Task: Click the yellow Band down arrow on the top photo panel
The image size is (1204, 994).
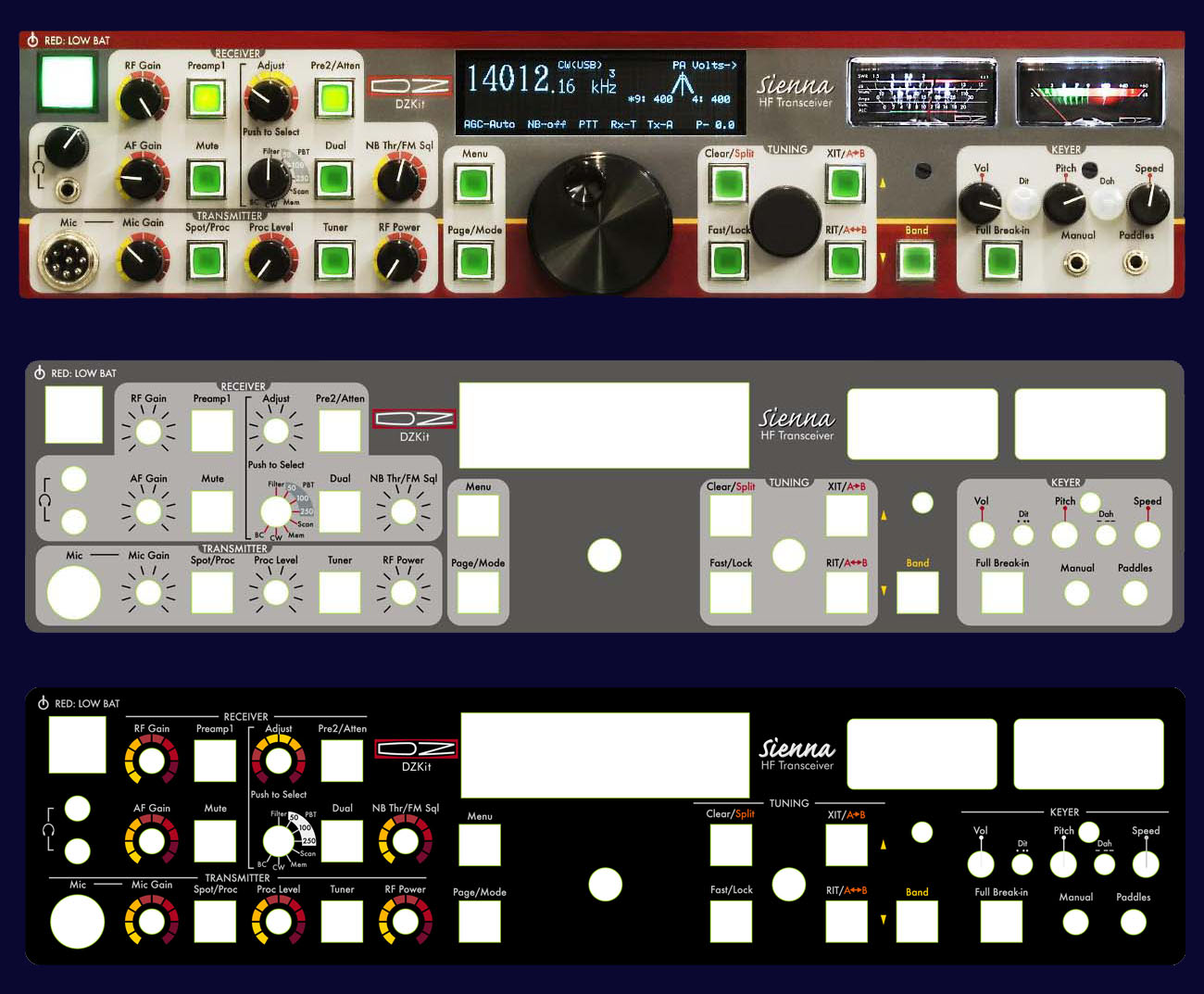Action: point(883,258)
